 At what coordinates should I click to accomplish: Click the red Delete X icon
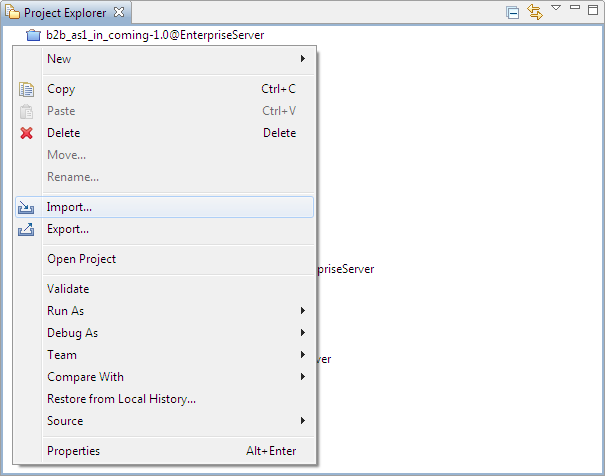27,133
